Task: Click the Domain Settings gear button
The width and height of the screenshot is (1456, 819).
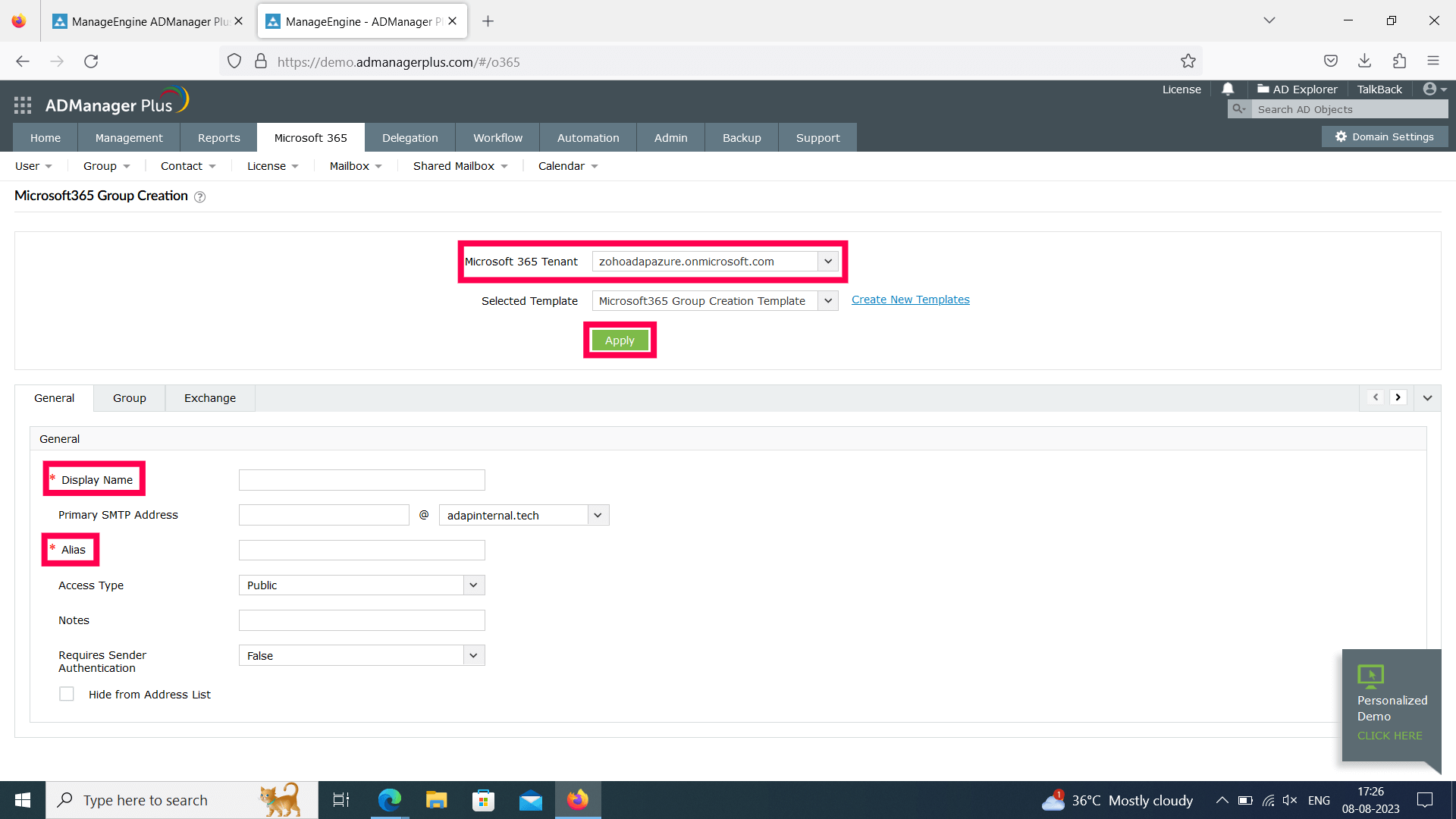Action: coord(1385,136)
